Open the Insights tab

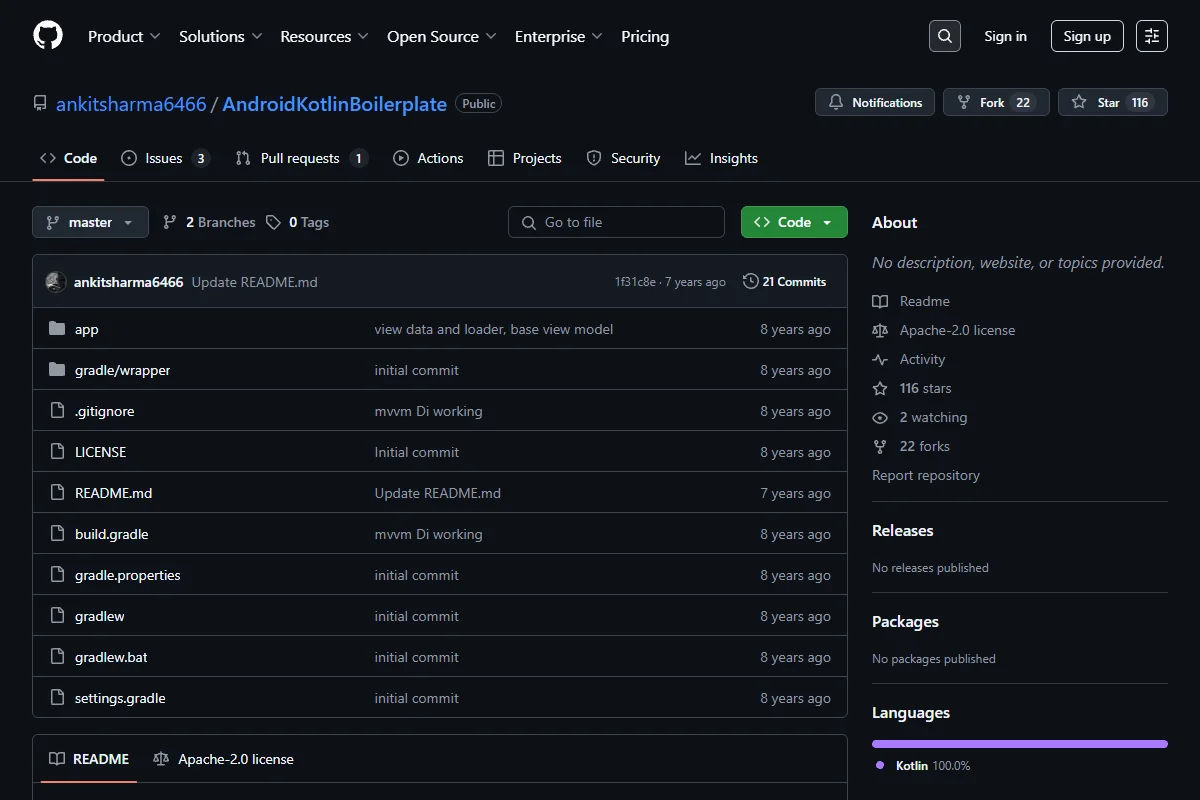coord(721,158)
